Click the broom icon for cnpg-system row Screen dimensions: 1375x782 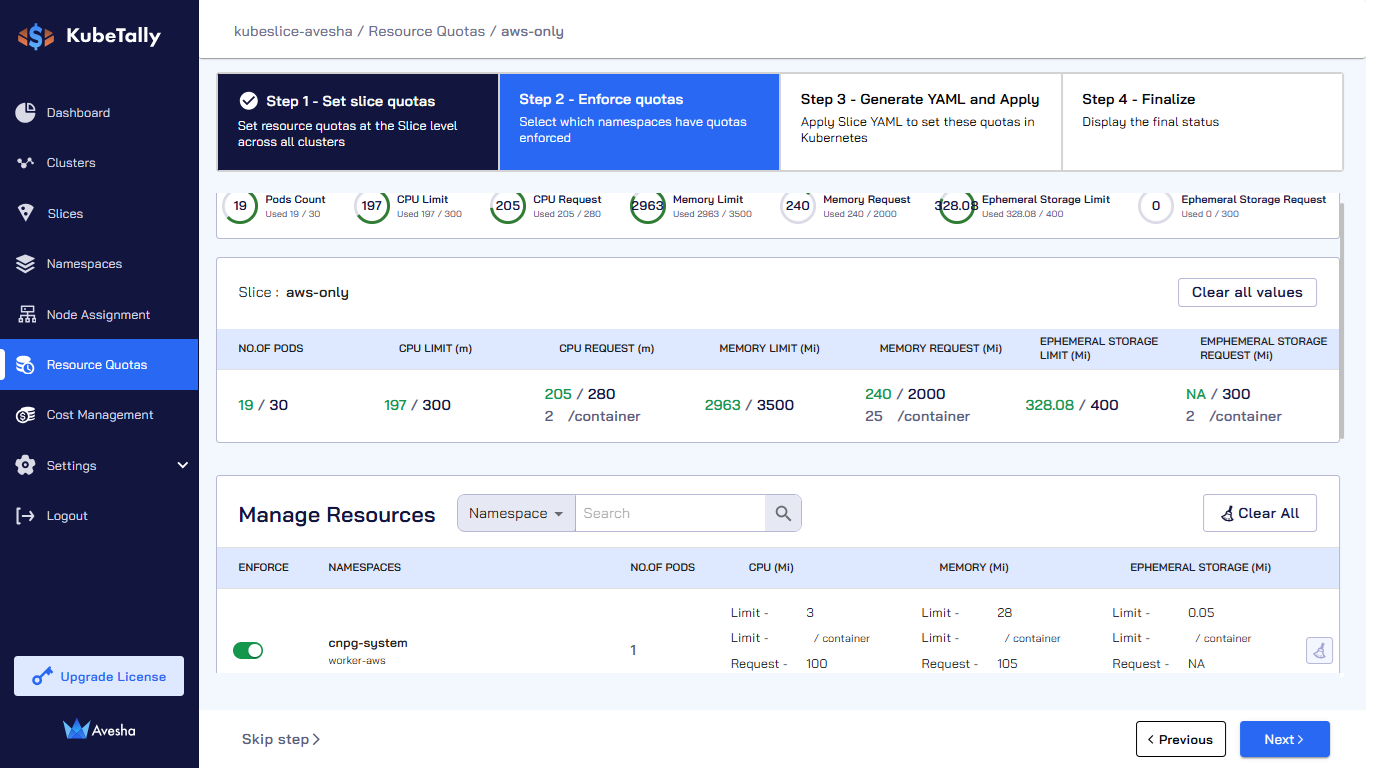[1319, 651]
